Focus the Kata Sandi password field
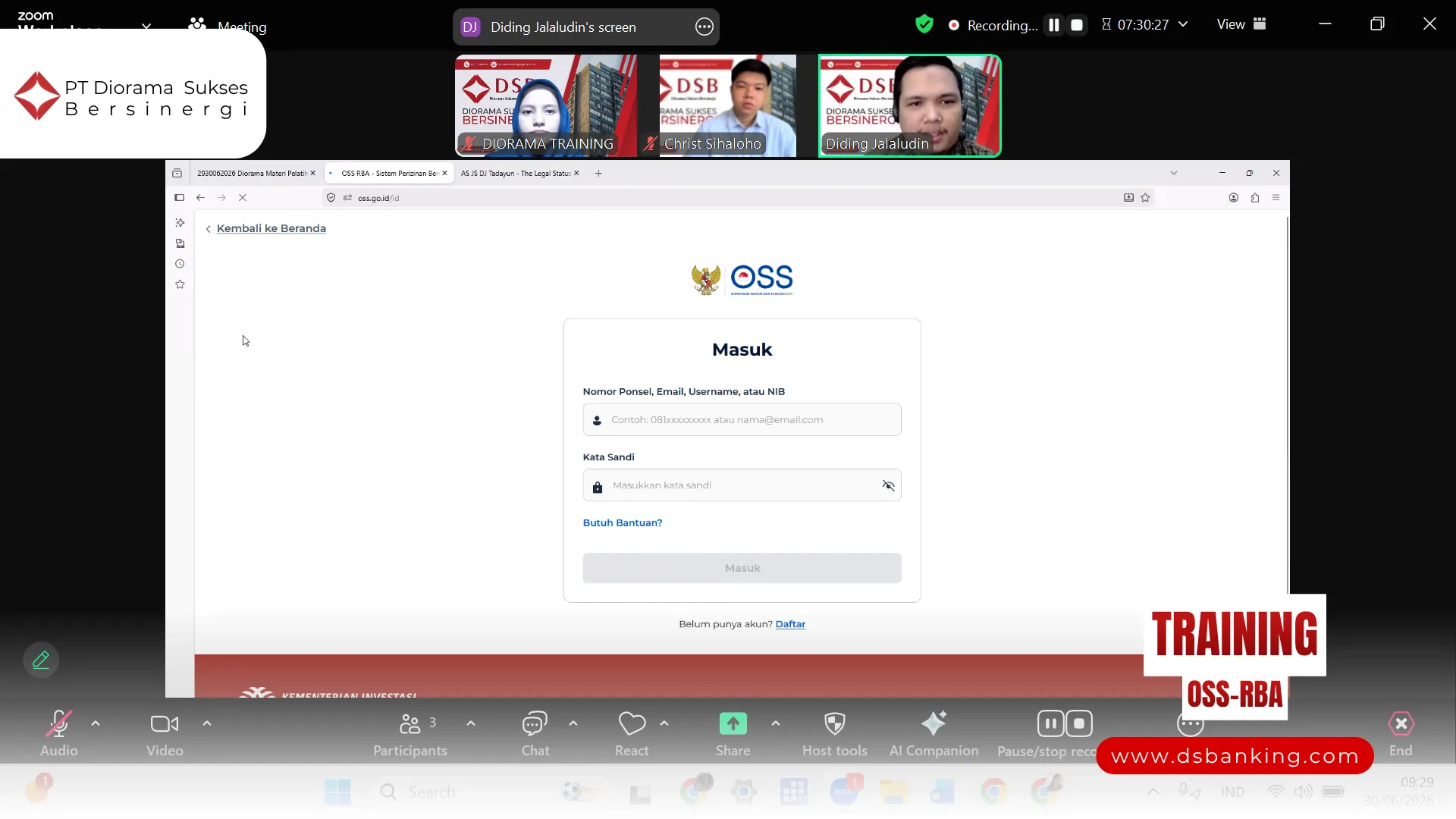 pos(742,485)
